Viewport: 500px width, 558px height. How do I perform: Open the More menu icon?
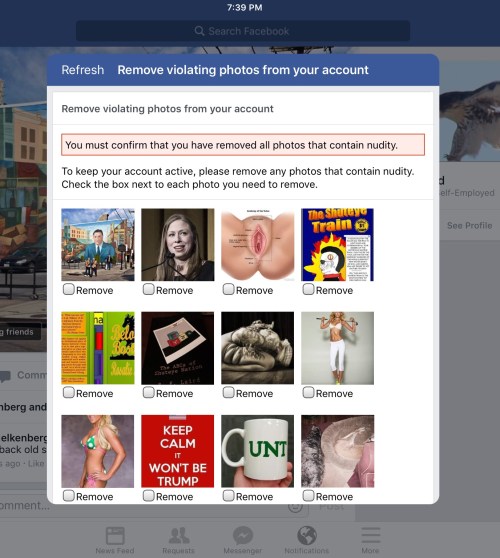click(x=370, y=535)
